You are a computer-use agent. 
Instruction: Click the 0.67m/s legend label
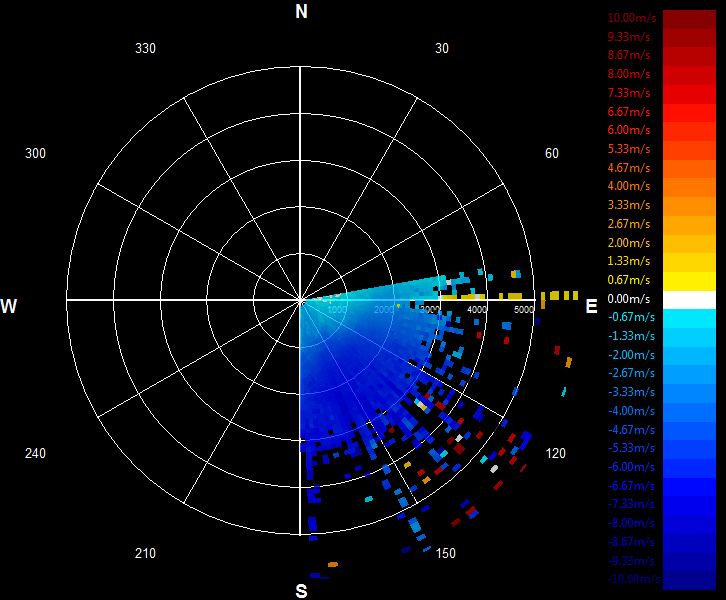629,280
